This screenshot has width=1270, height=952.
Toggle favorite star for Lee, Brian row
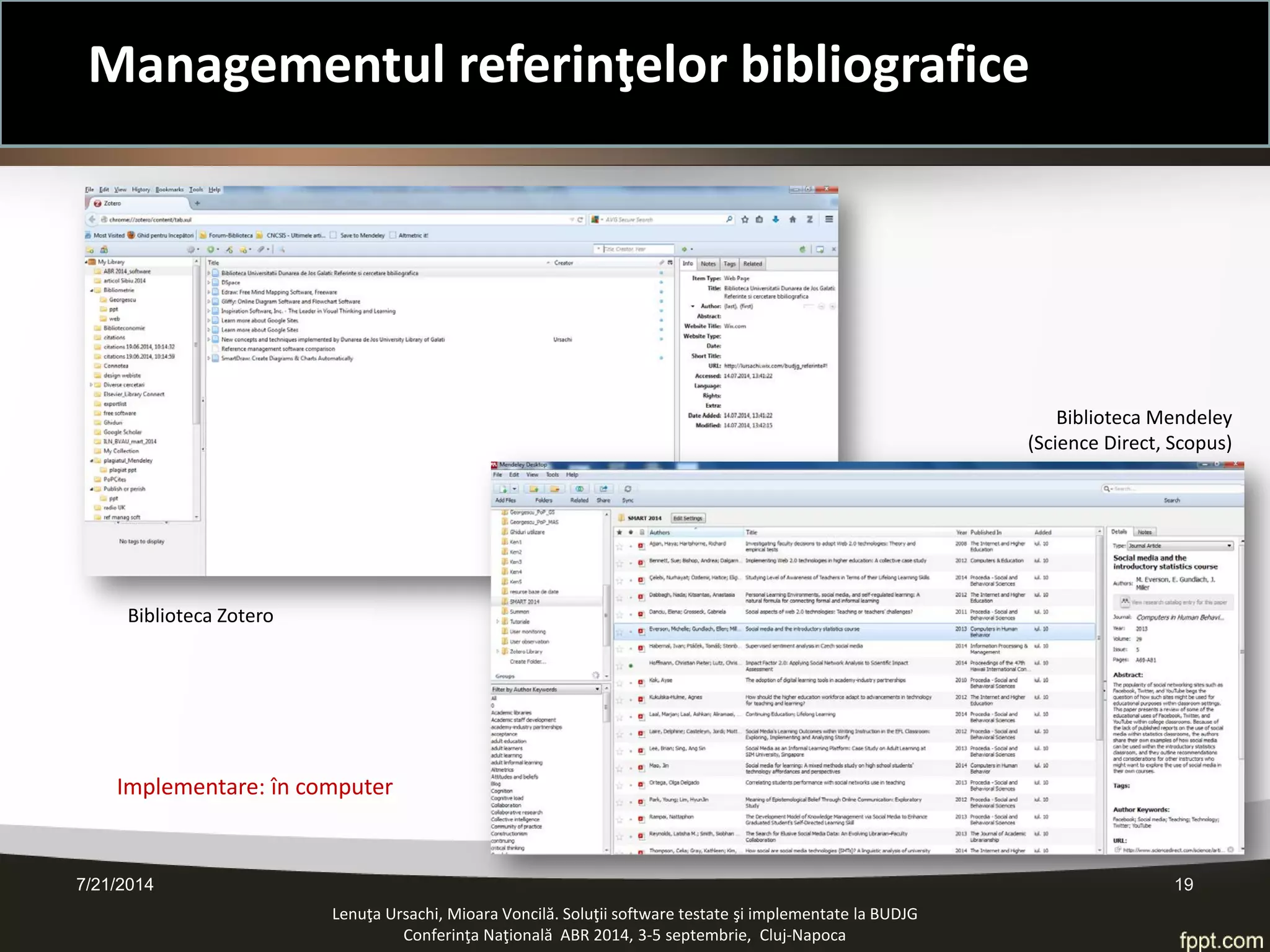coord(619,751)
